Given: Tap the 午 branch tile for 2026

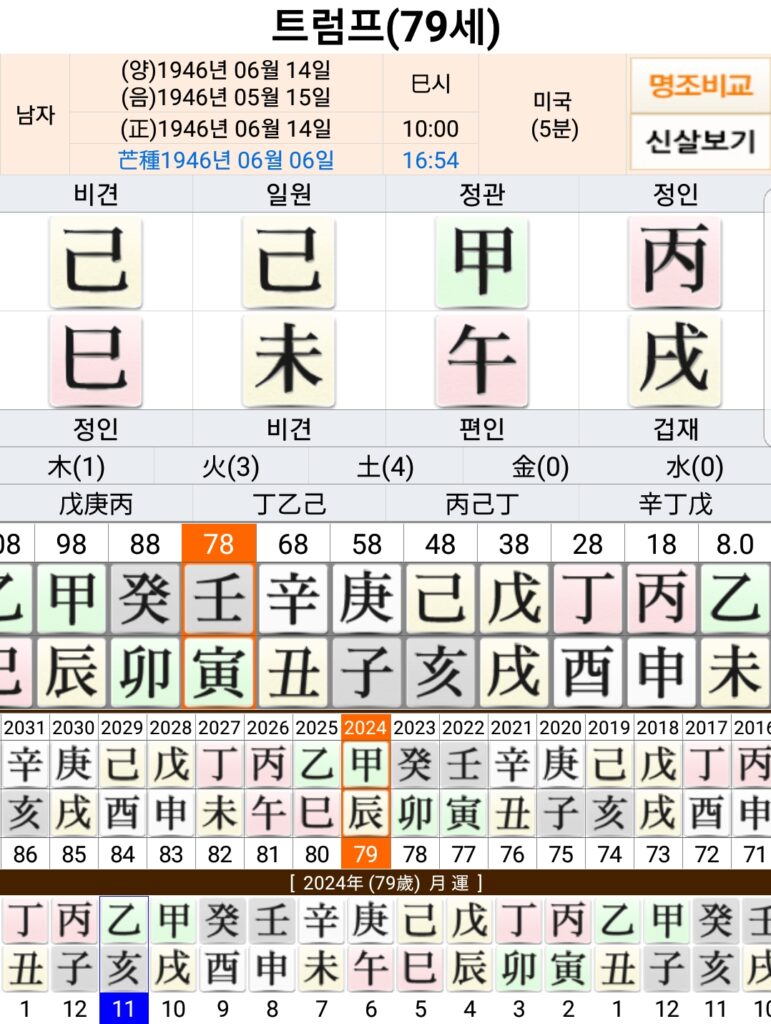Looking at the screenshot, I should [x=268, y=812].
